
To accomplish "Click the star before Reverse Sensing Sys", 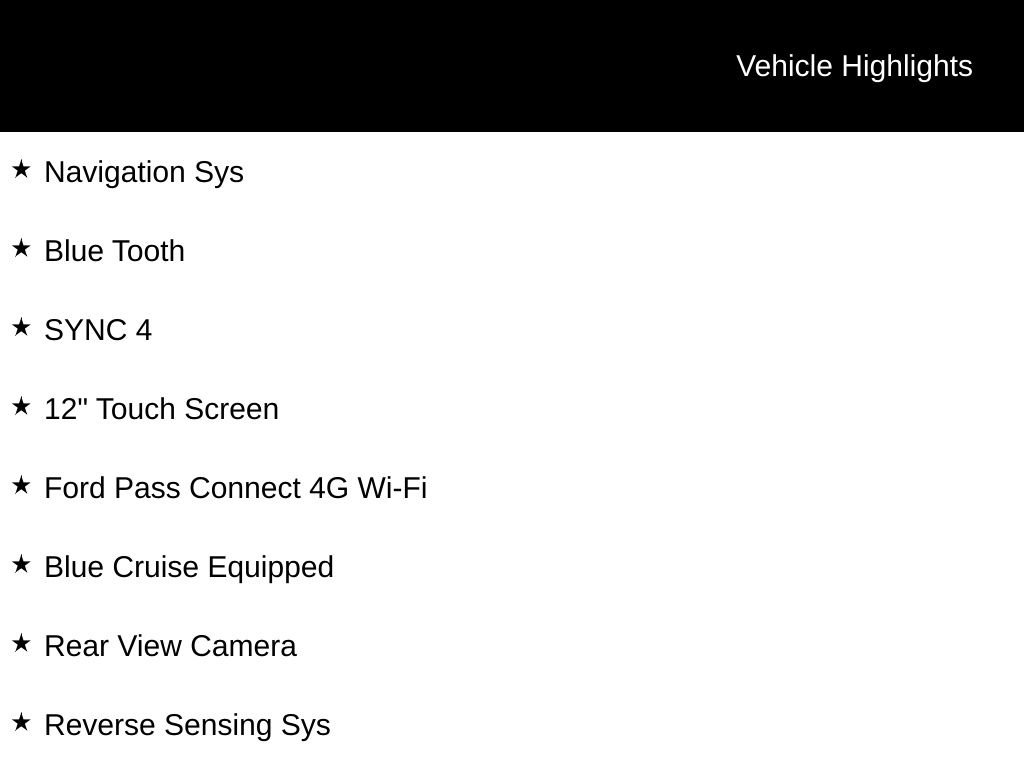I will pyautogui.click(x=21, y=722).
